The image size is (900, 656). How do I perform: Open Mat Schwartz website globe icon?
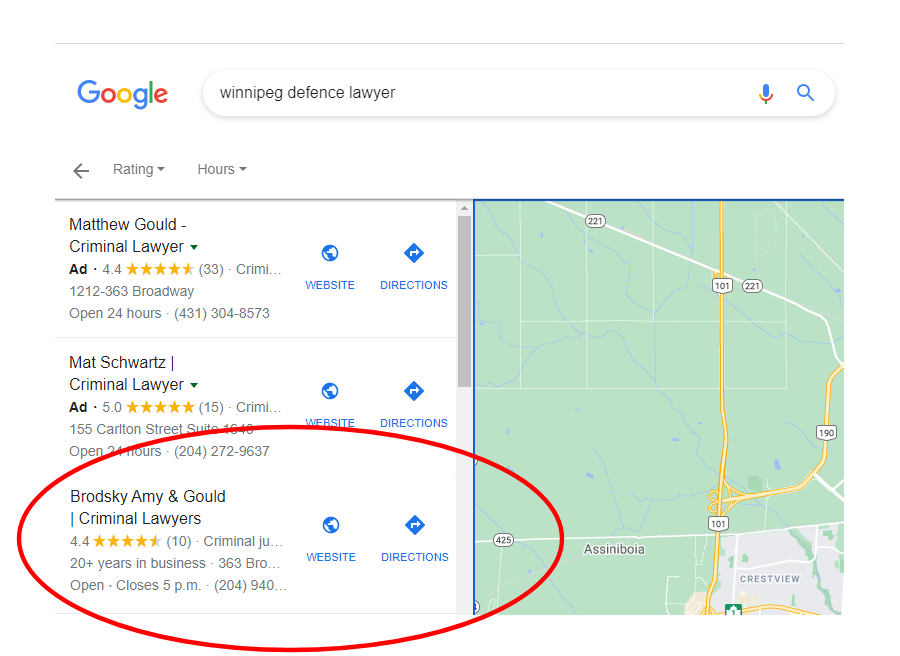tap(329, 391)
